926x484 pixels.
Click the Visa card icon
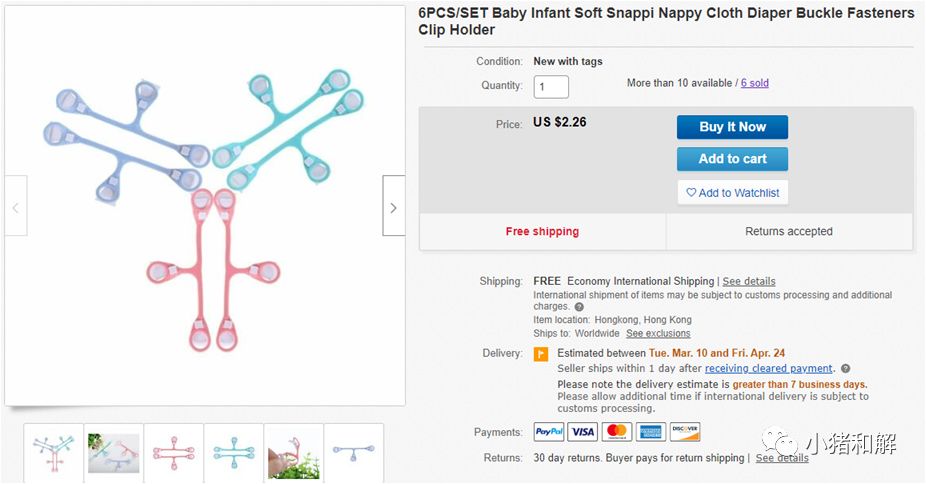click(583, 432)
